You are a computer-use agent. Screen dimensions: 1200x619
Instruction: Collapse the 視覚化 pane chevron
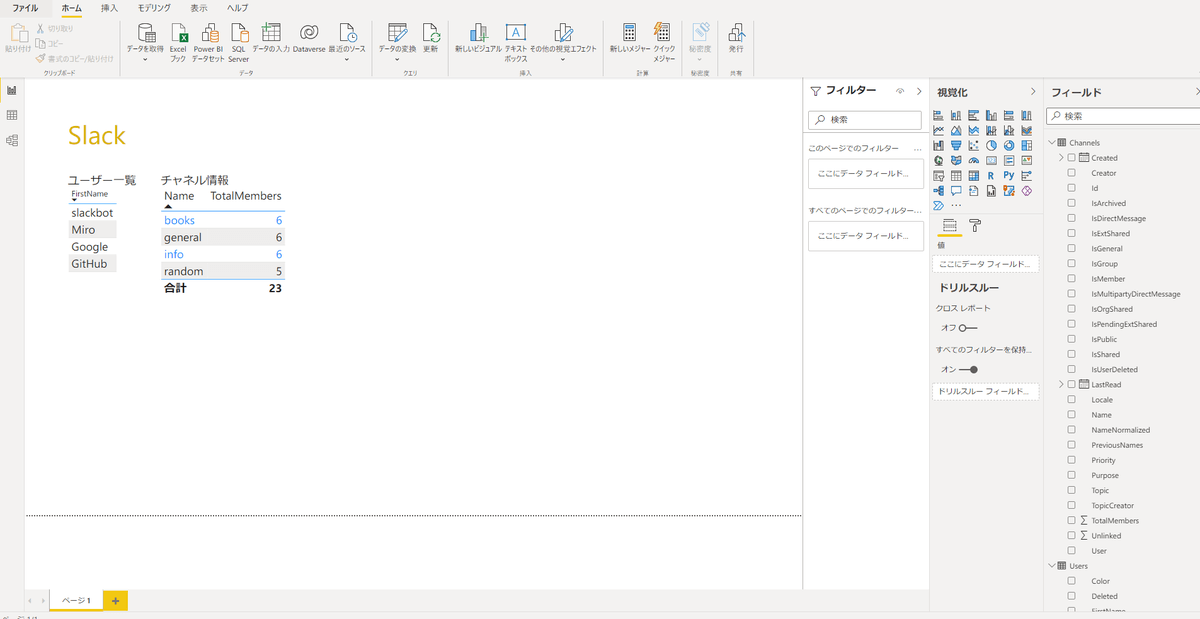point(1033,92)
